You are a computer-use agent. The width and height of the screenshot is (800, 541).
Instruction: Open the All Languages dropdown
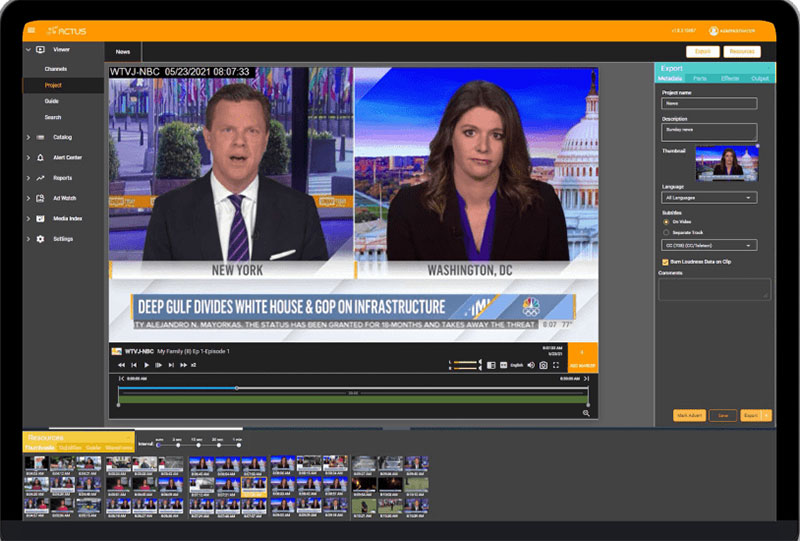coord(709,198)
